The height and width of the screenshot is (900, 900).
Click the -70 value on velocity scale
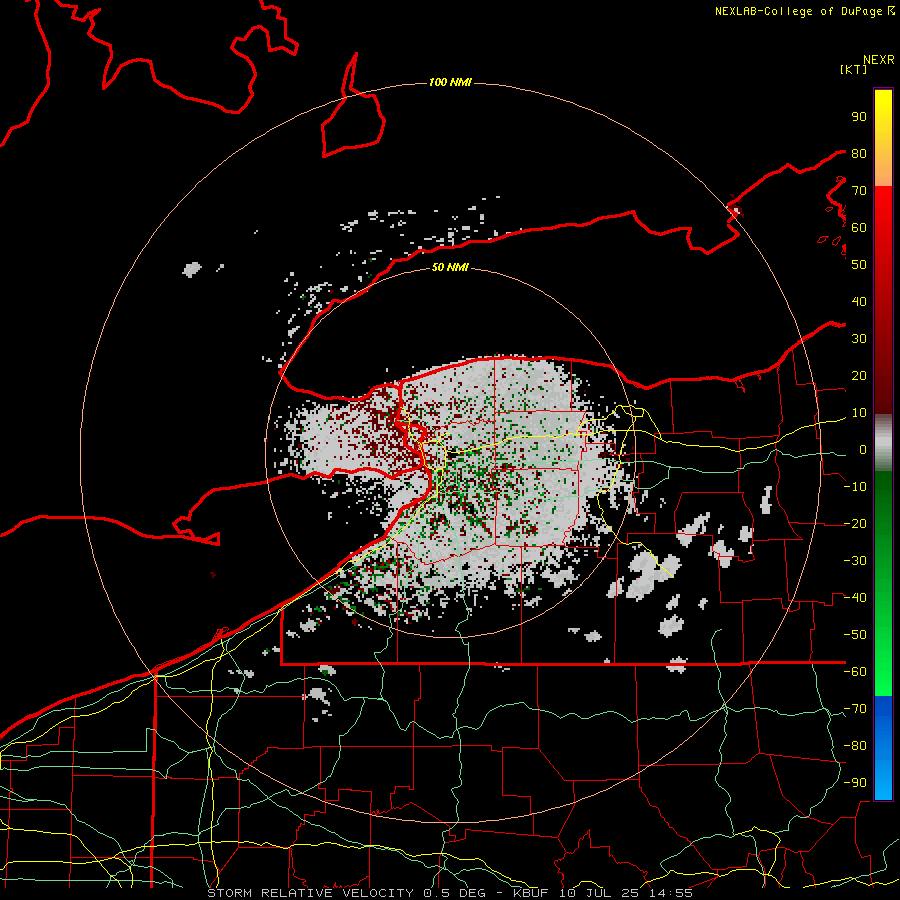pos(855,709)
